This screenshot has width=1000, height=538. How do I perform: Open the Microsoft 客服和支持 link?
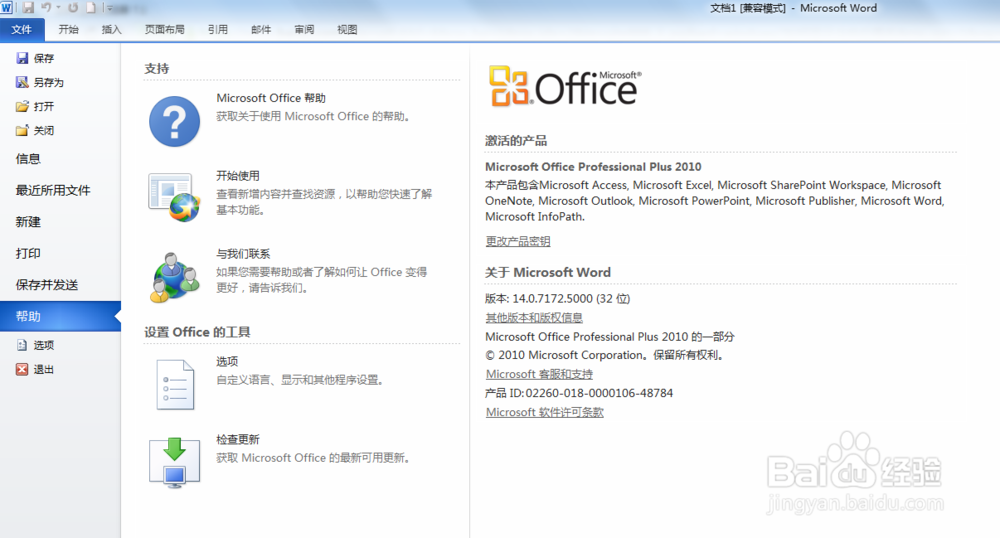pos(540,374)
